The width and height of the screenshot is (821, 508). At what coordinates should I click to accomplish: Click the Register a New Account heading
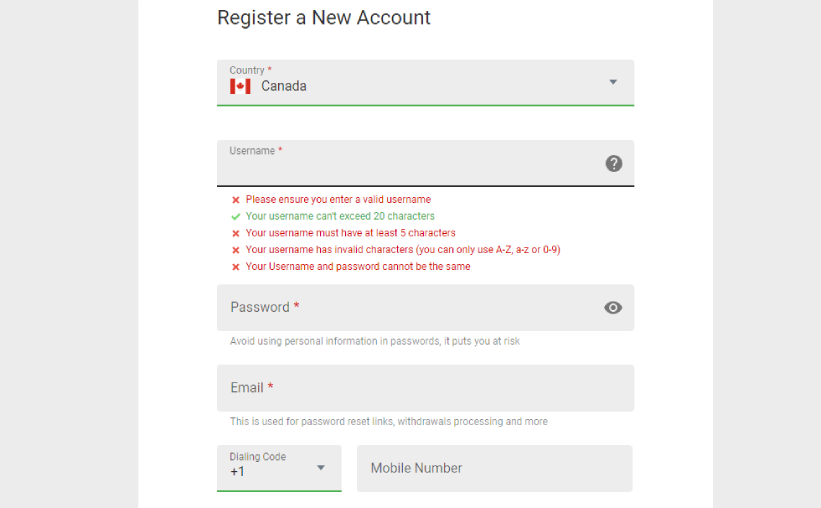click(x=324, y=18)
